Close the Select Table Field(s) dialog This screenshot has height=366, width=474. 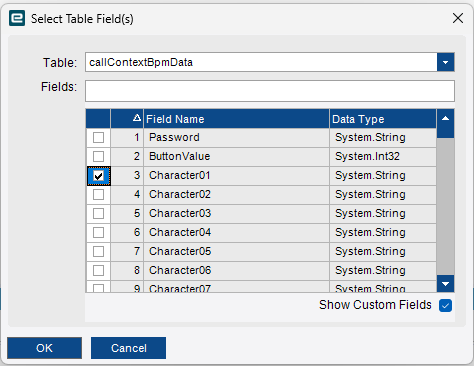[x=458, y=18]
